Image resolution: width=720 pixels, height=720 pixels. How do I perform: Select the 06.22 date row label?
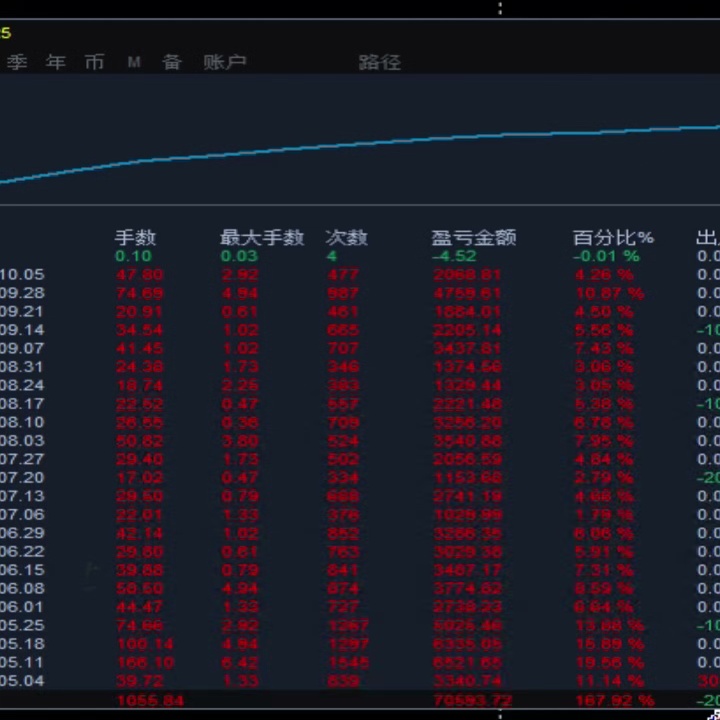(x=22, y=551)
